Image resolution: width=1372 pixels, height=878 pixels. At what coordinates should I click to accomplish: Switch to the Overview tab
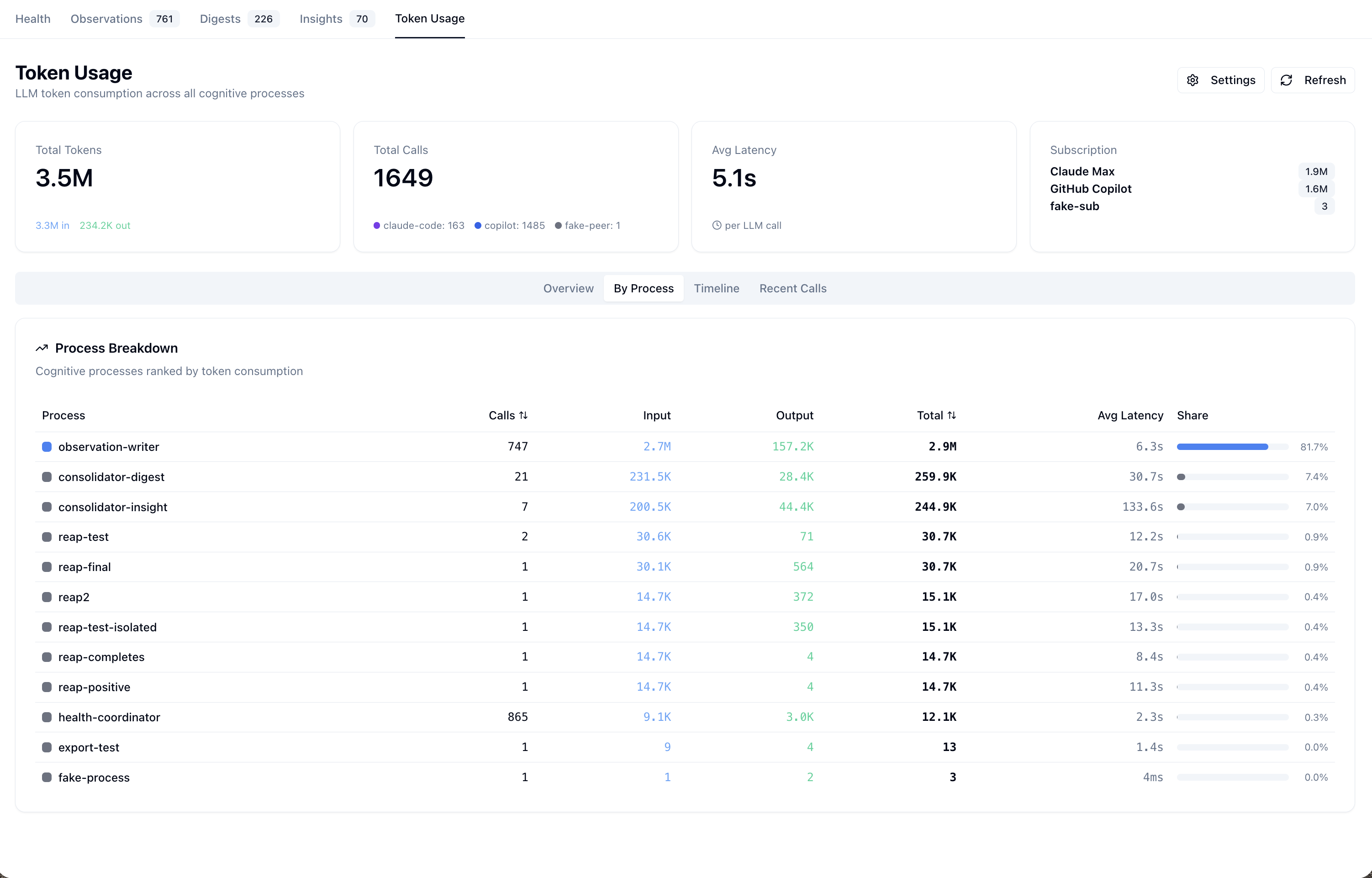point(568,289)
